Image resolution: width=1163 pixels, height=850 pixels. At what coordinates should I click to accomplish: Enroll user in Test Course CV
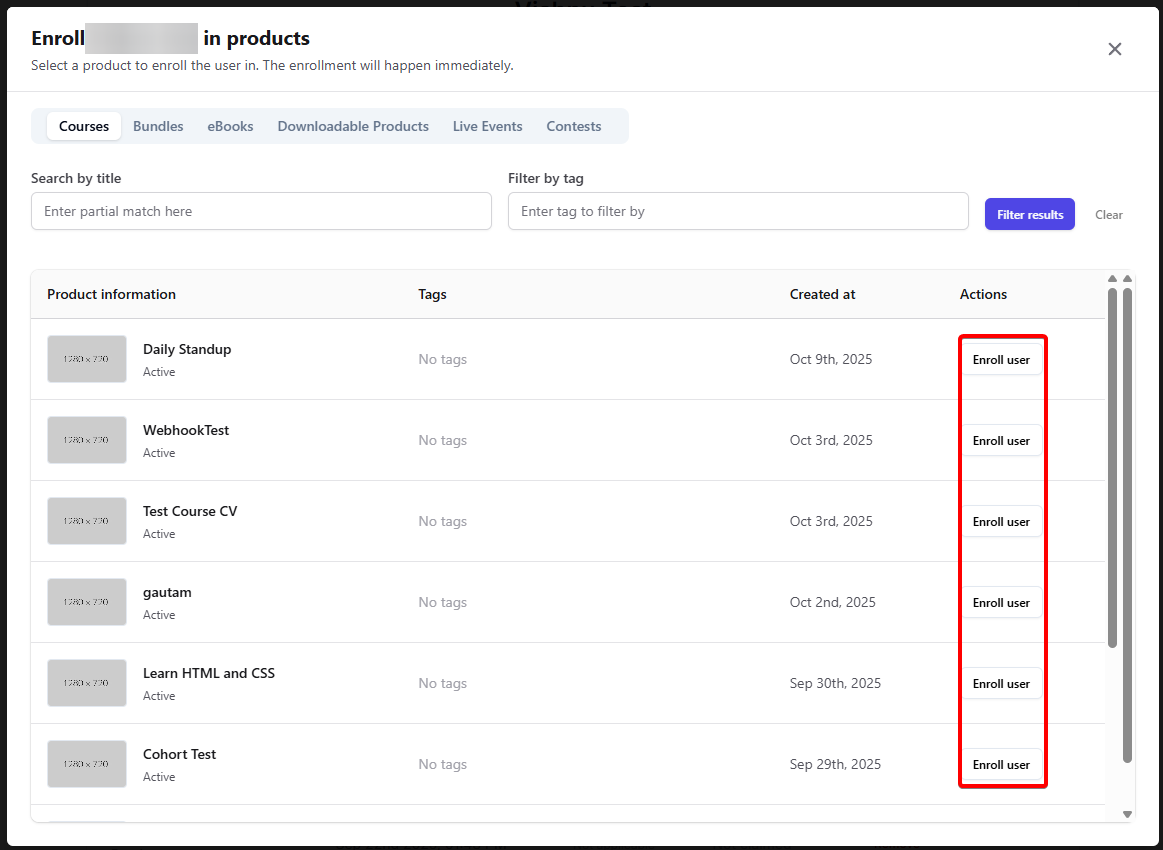pyautogui.click(x=1001, y=522)
